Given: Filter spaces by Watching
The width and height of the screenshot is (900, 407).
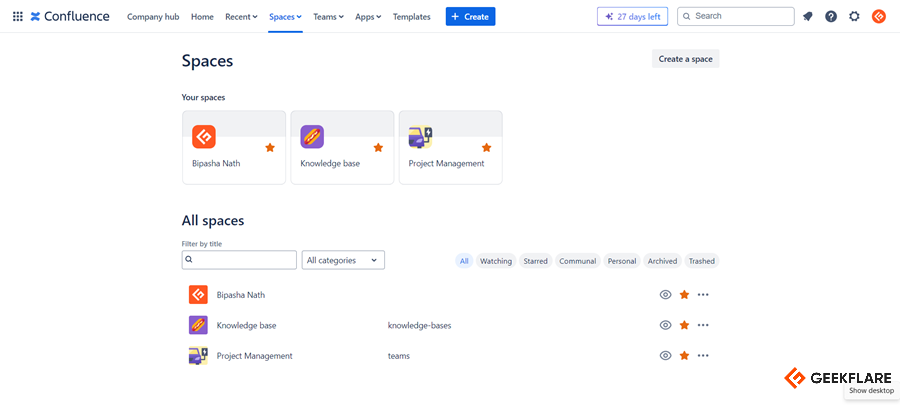Looking at the screenshot, I should [x=496, y=261].
